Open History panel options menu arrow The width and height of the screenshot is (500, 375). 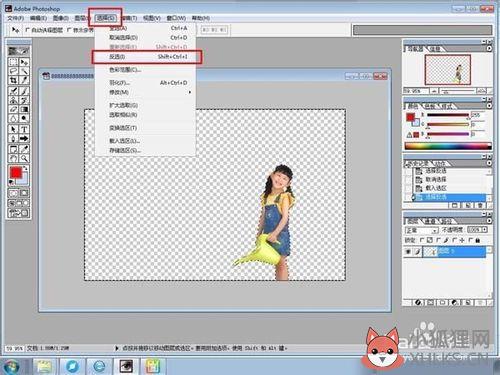point(489,163)
